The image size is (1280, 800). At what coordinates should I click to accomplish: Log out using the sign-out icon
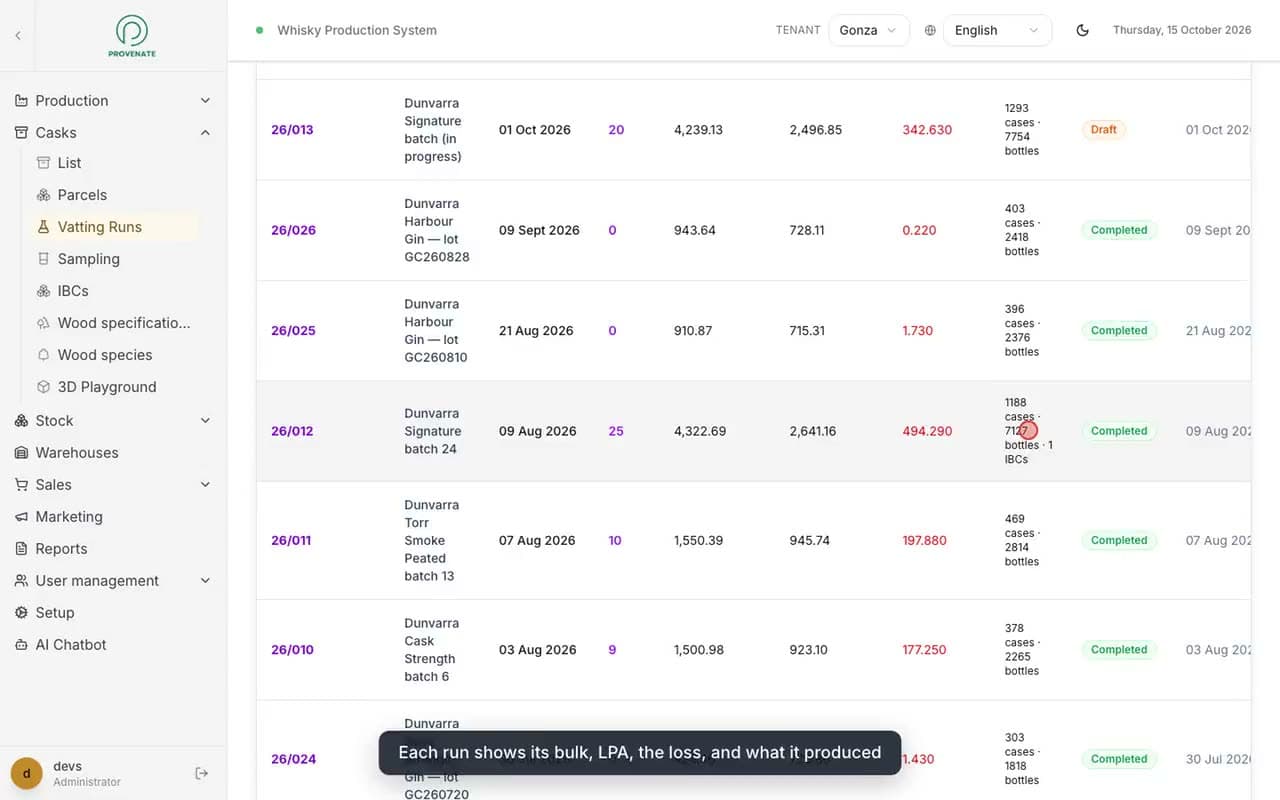[x=201, y=773]
